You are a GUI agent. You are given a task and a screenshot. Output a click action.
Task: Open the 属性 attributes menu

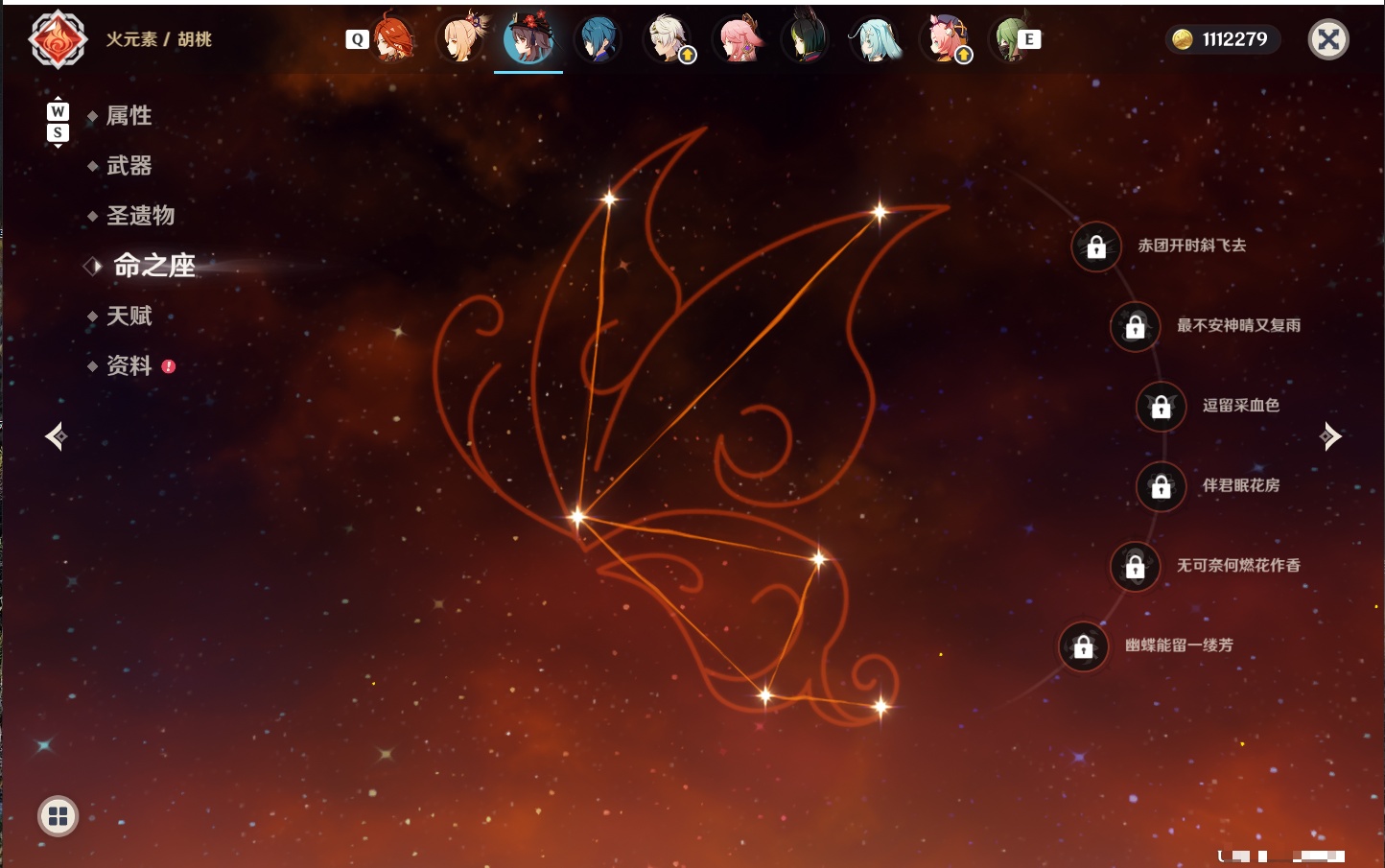tap(129, 116)
